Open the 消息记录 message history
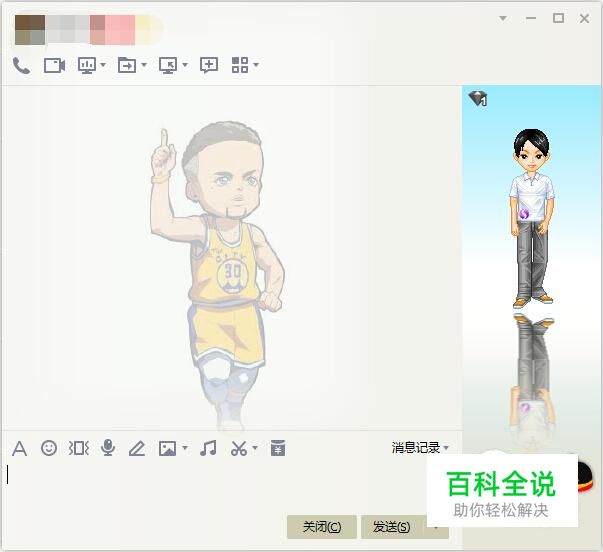The width and height of the screenshot is (603, 552). (416, 448)
